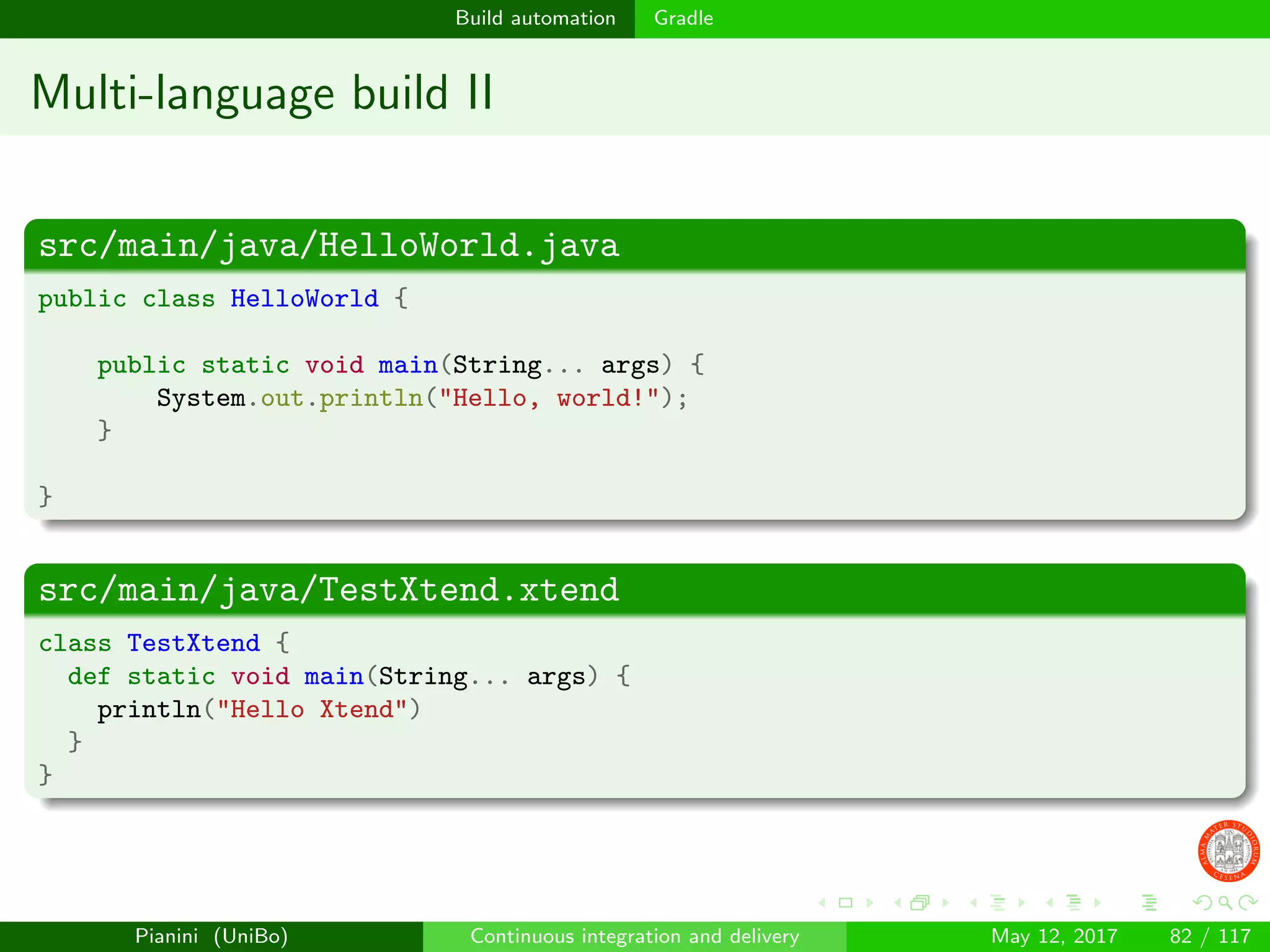
Task: Click the go-forward curved arrow icon
Action: pos(1248,903)
